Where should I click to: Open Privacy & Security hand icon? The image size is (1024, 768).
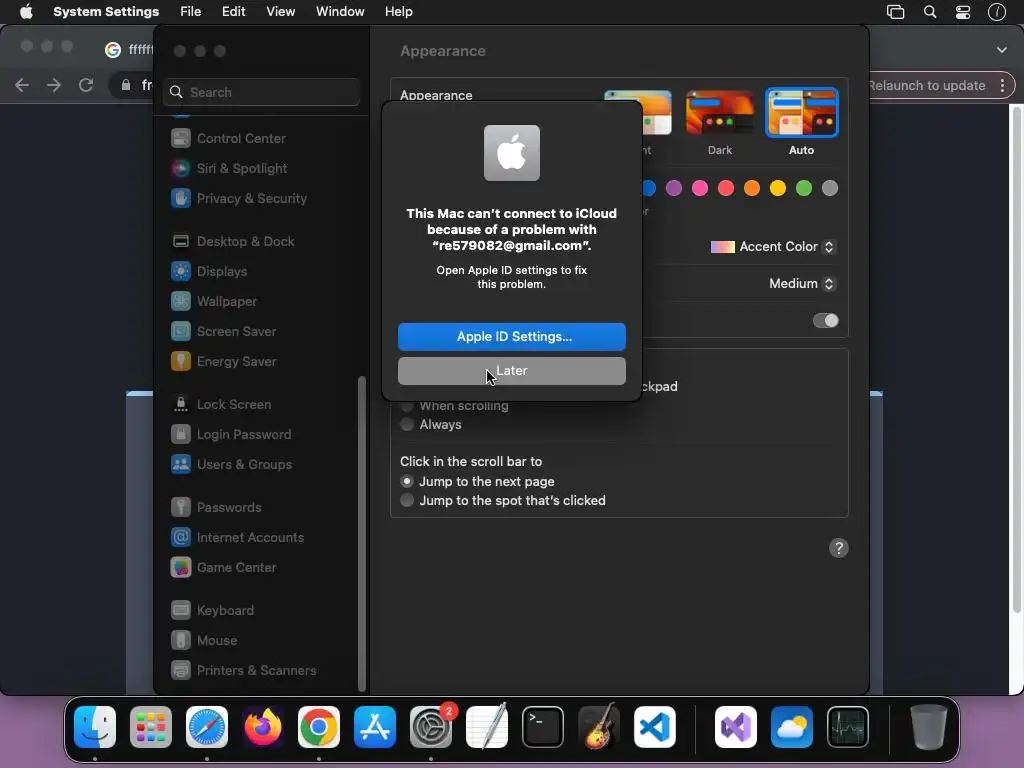[181, 199]
